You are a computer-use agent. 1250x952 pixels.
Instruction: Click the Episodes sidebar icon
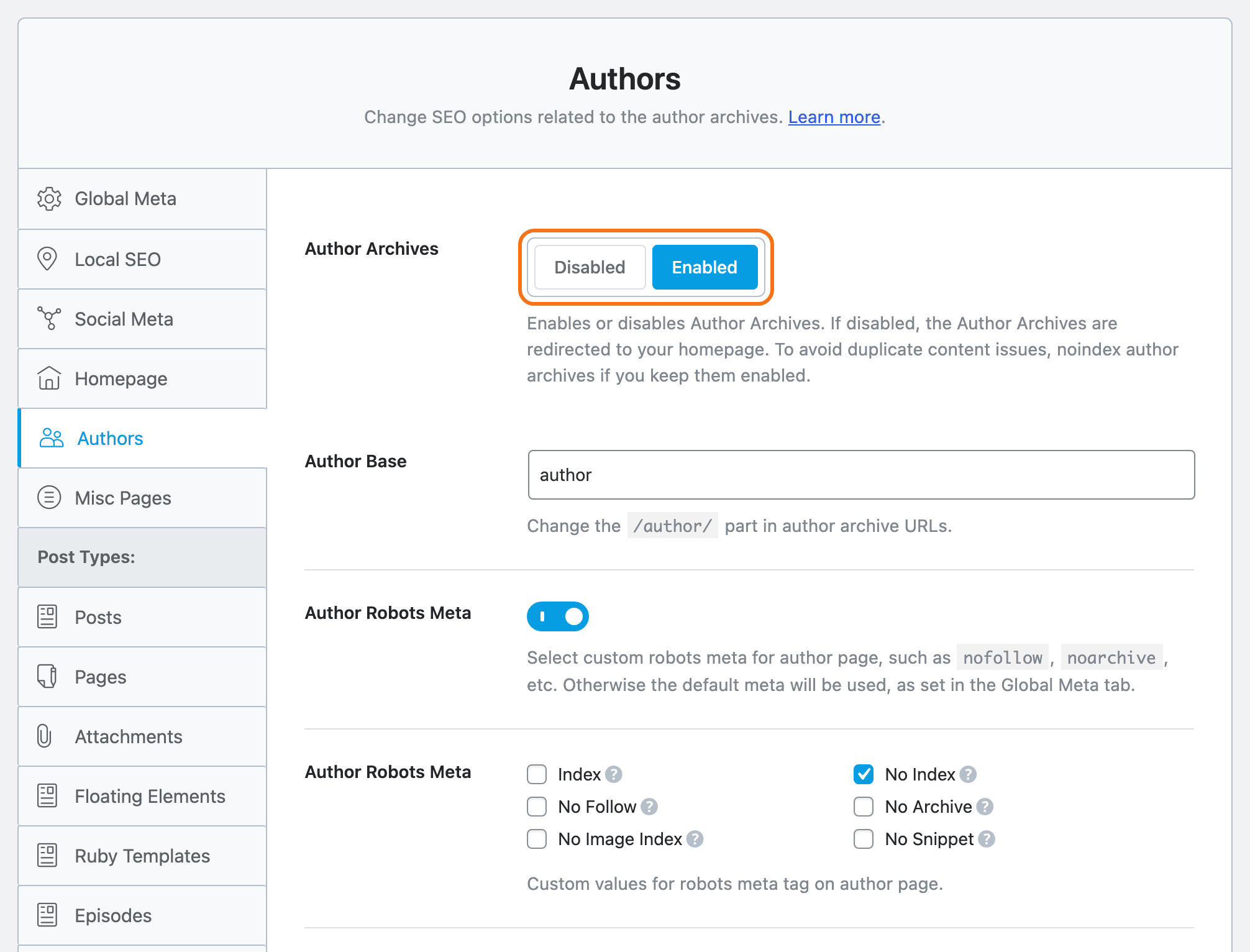click(x=47, y=915)
